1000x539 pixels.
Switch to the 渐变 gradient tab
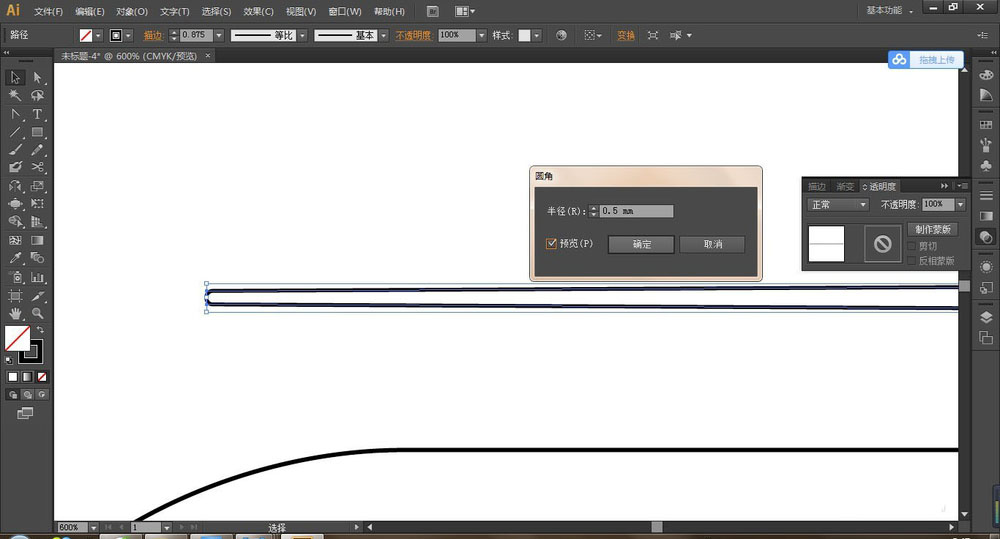[x=846, y=186]
